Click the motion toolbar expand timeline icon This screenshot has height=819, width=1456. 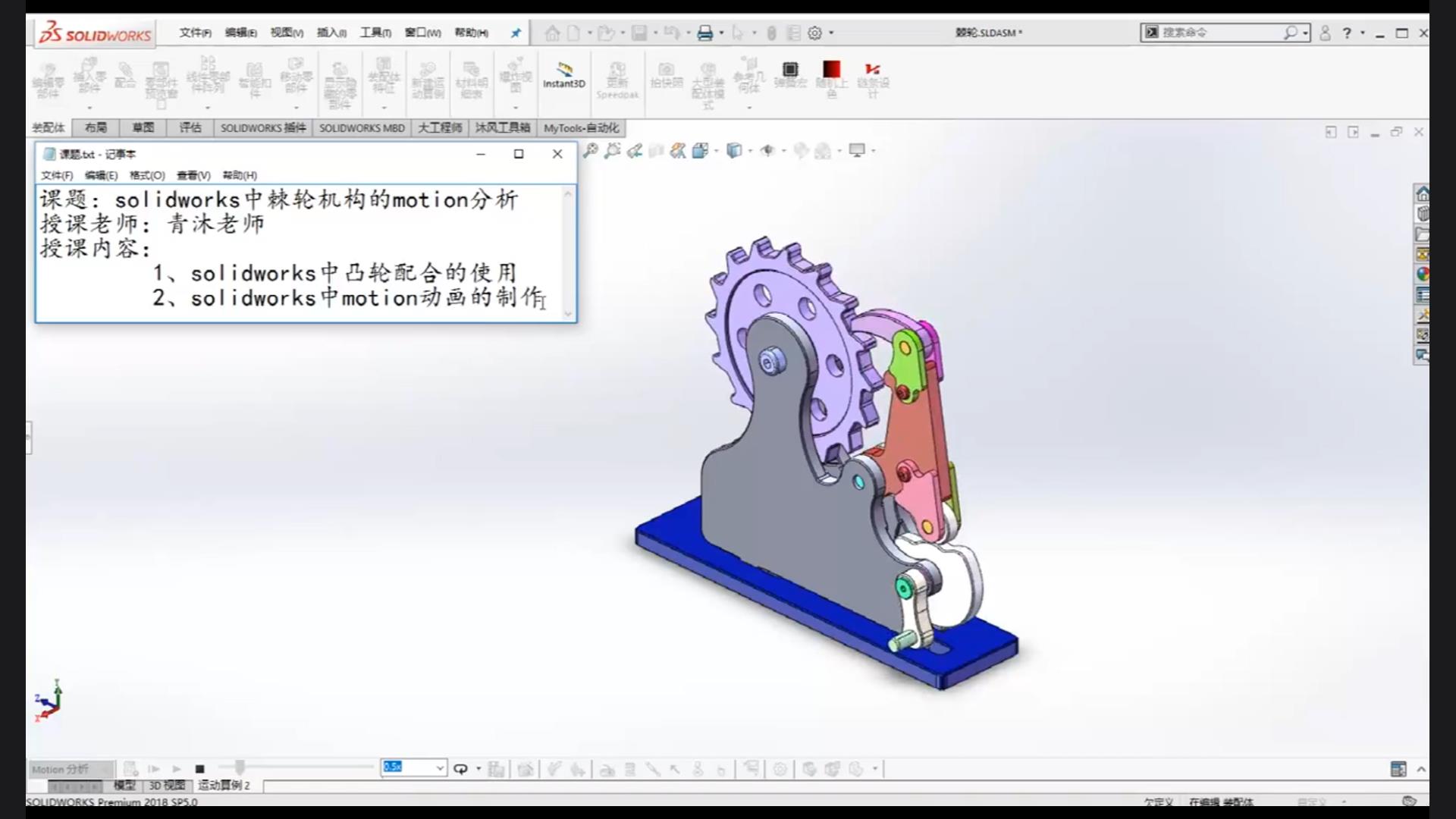(1398, 769)
